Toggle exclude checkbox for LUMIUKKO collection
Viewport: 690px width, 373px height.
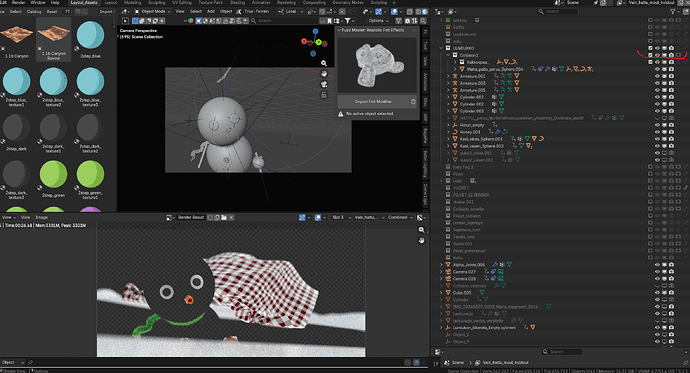[x=650, y=48]
